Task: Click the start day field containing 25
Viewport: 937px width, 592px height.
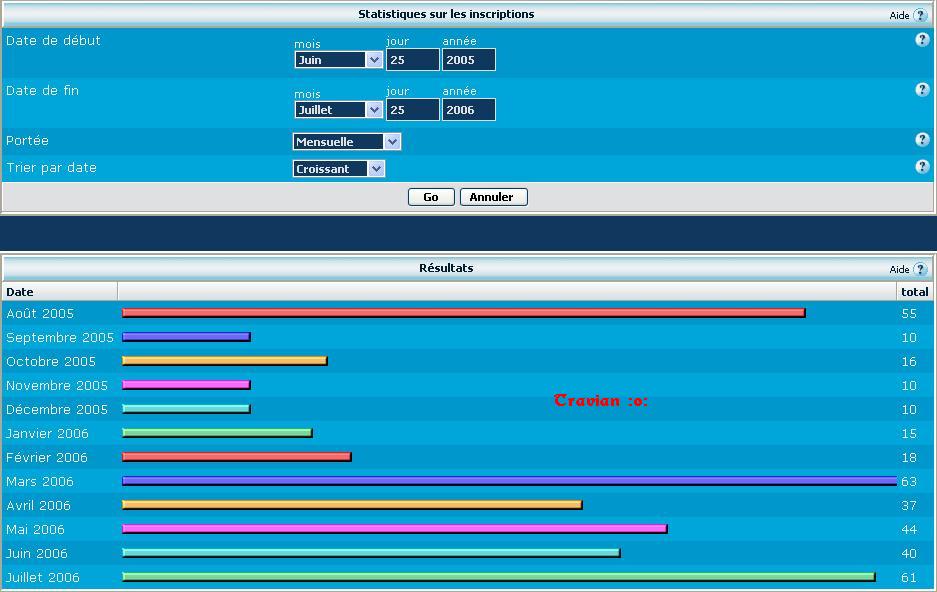Action: [412, 60]
